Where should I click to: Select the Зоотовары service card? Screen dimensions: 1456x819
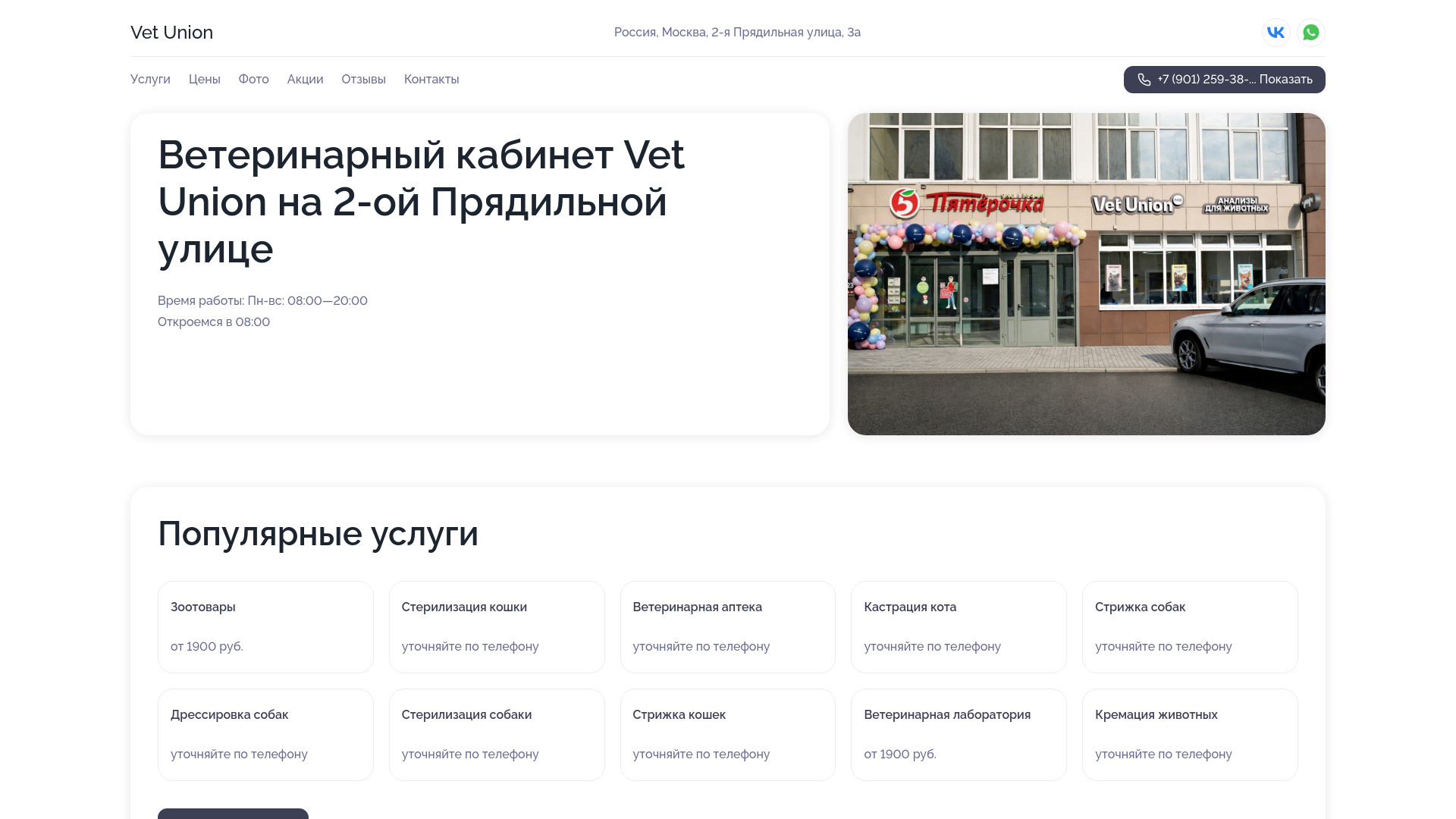pos(265,627)
